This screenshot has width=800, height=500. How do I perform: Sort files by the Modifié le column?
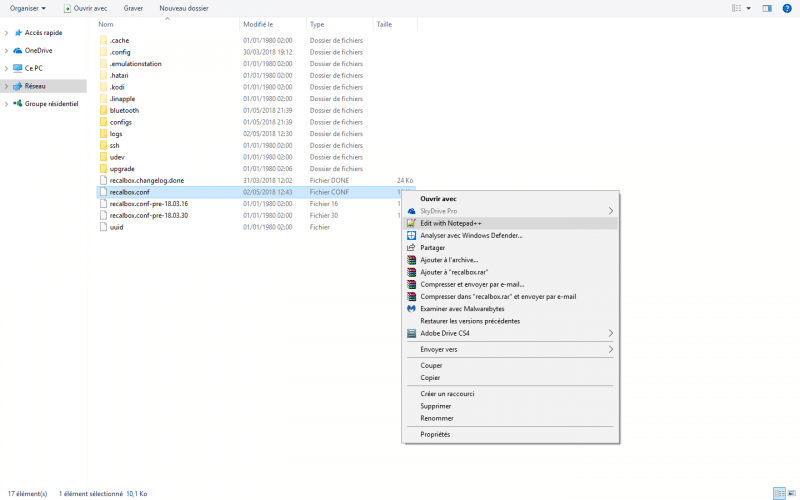pyautogui.click(x=258, y=24)
